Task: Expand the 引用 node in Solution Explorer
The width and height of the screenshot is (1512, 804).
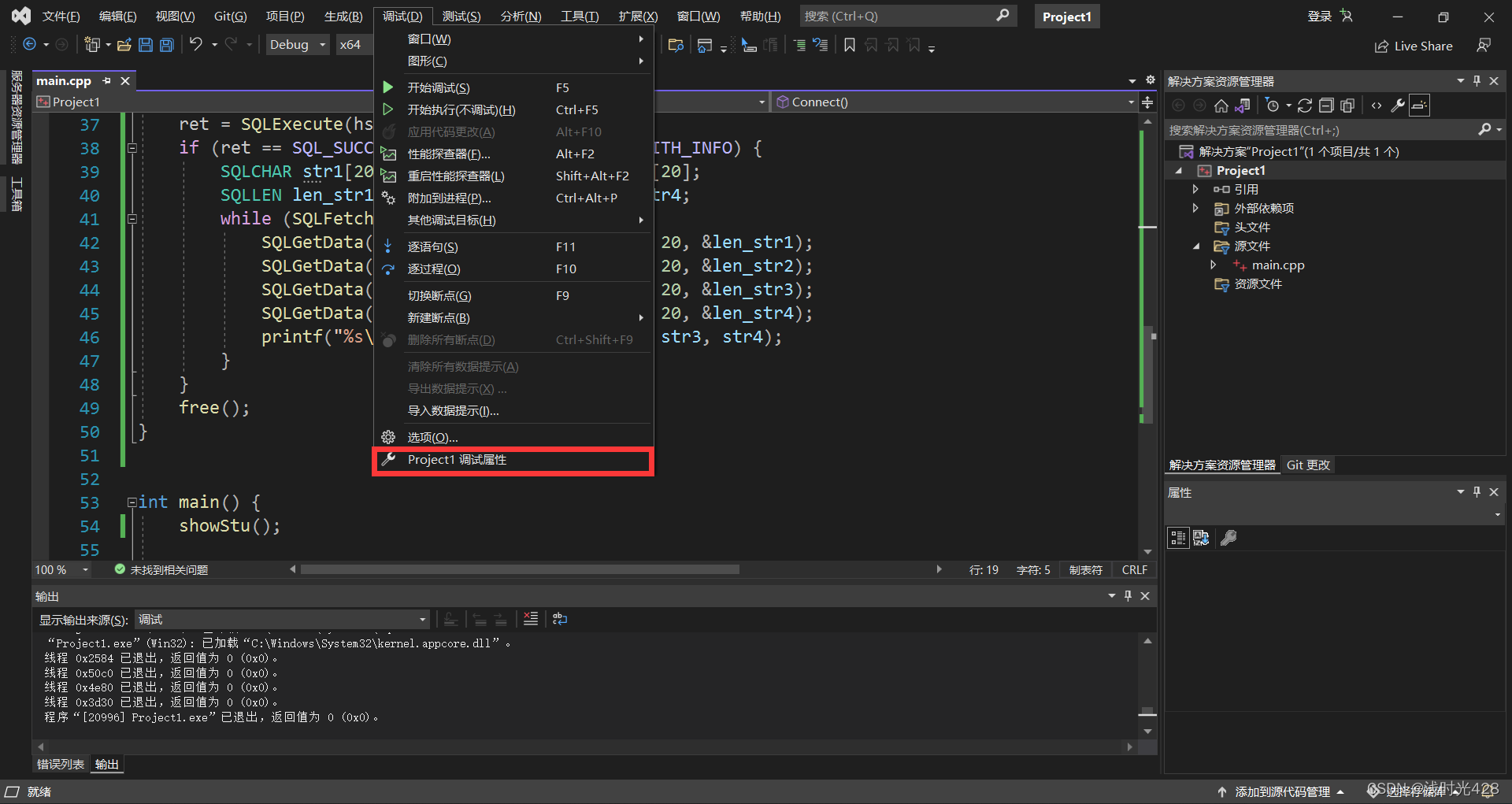Action: [1195, 190]
